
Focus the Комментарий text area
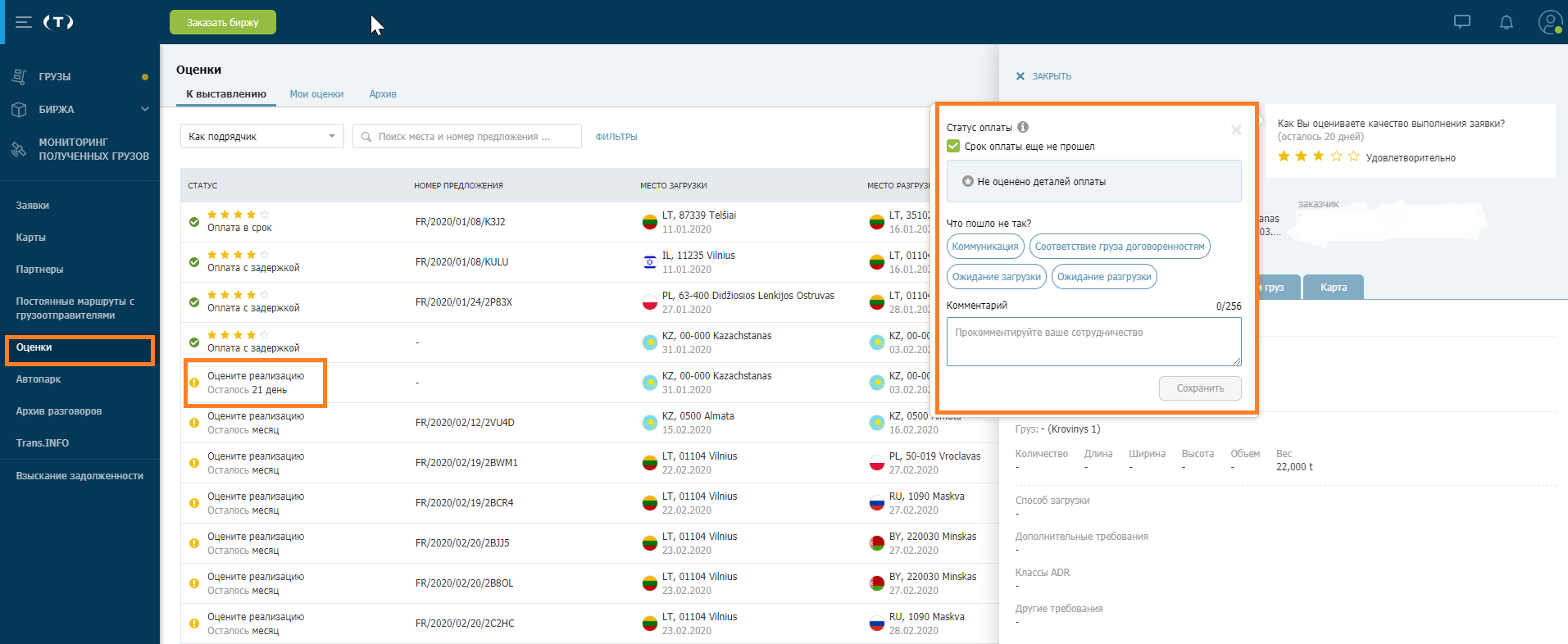[x=1093, y=342]
